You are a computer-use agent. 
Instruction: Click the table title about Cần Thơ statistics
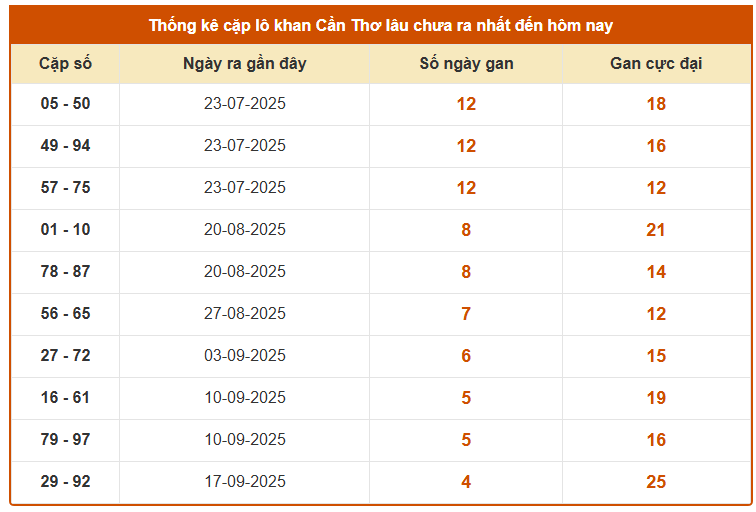click(x=381, y=25)
